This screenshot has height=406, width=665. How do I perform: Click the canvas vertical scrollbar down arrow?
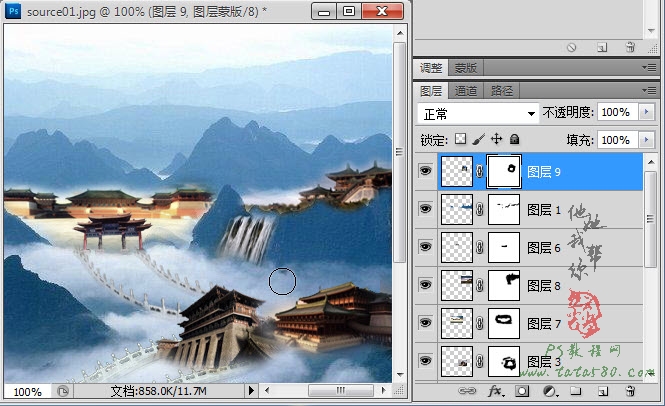400,375
